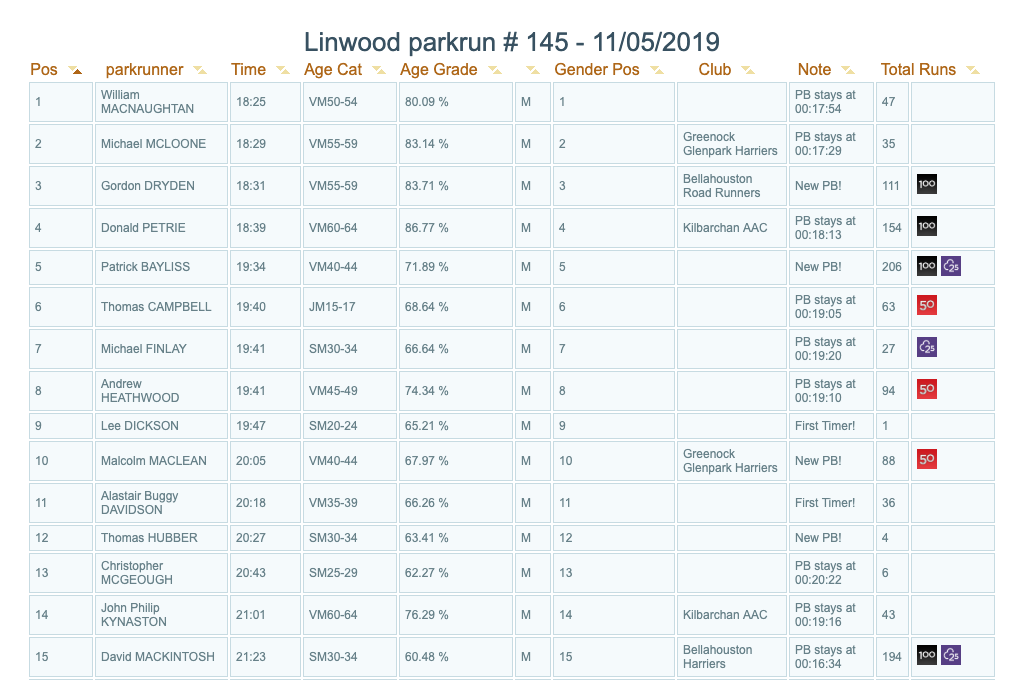Image resolution: width=1024 pixels, height=680 pixels.
Task: Click the Total Runs column header
Action: [918, 69]
